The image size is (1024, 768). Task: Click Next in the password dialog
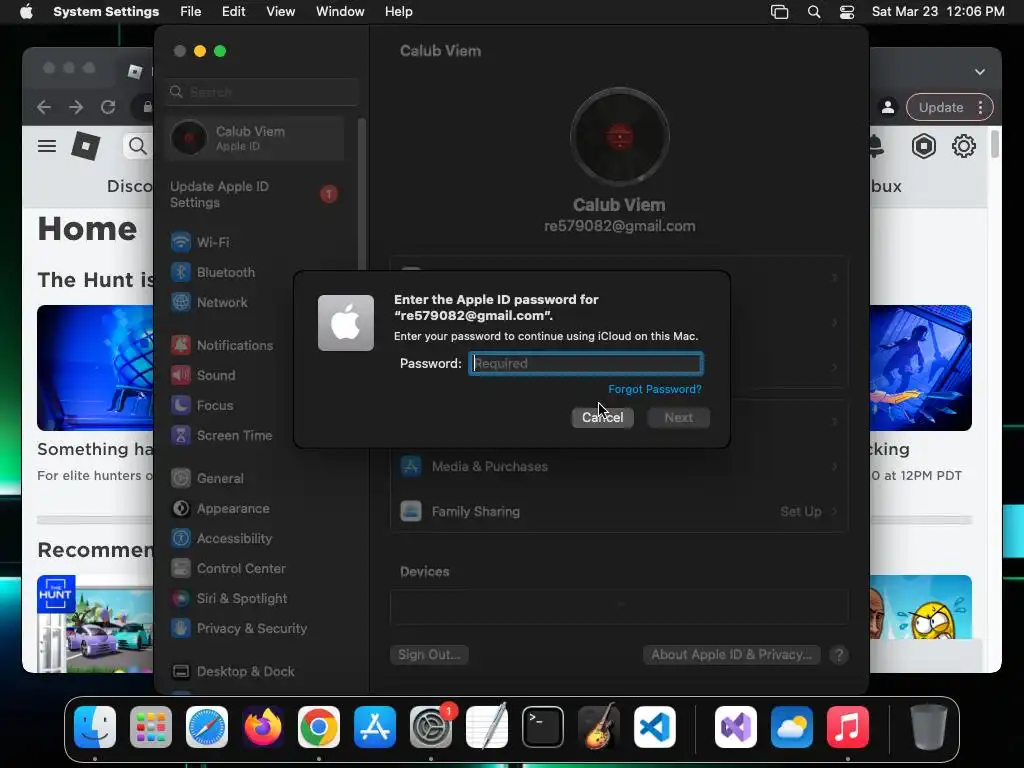[x=679, y=417]
